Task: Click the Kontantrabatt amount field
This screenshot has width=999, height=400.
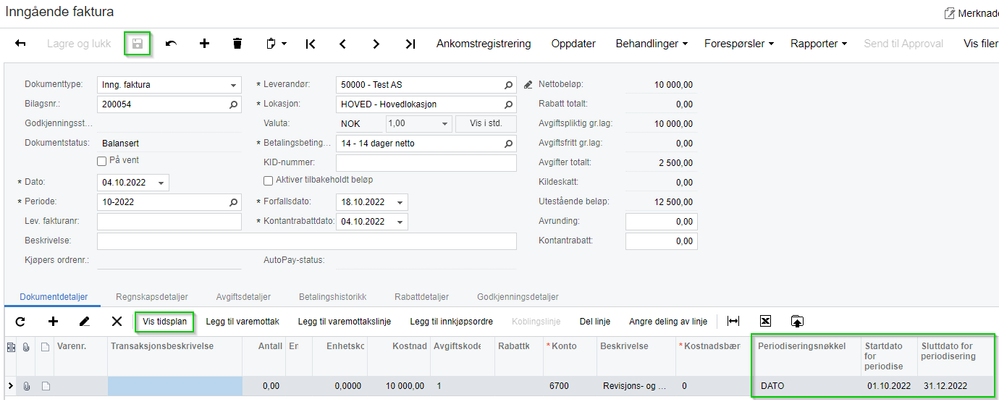Action: click(x=661, y=241)
